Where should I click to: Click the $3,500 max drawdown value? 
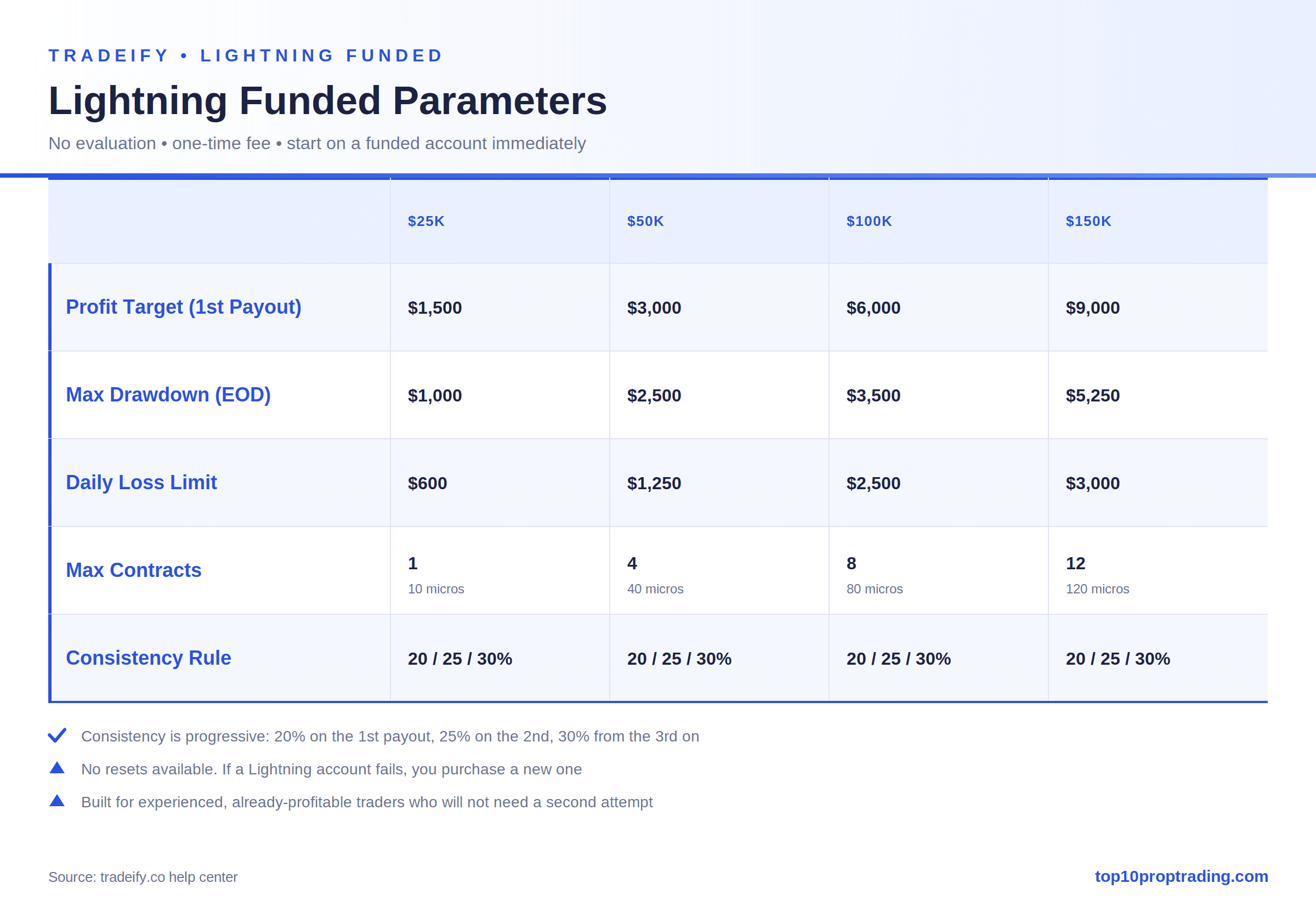(x=873, y=395)
